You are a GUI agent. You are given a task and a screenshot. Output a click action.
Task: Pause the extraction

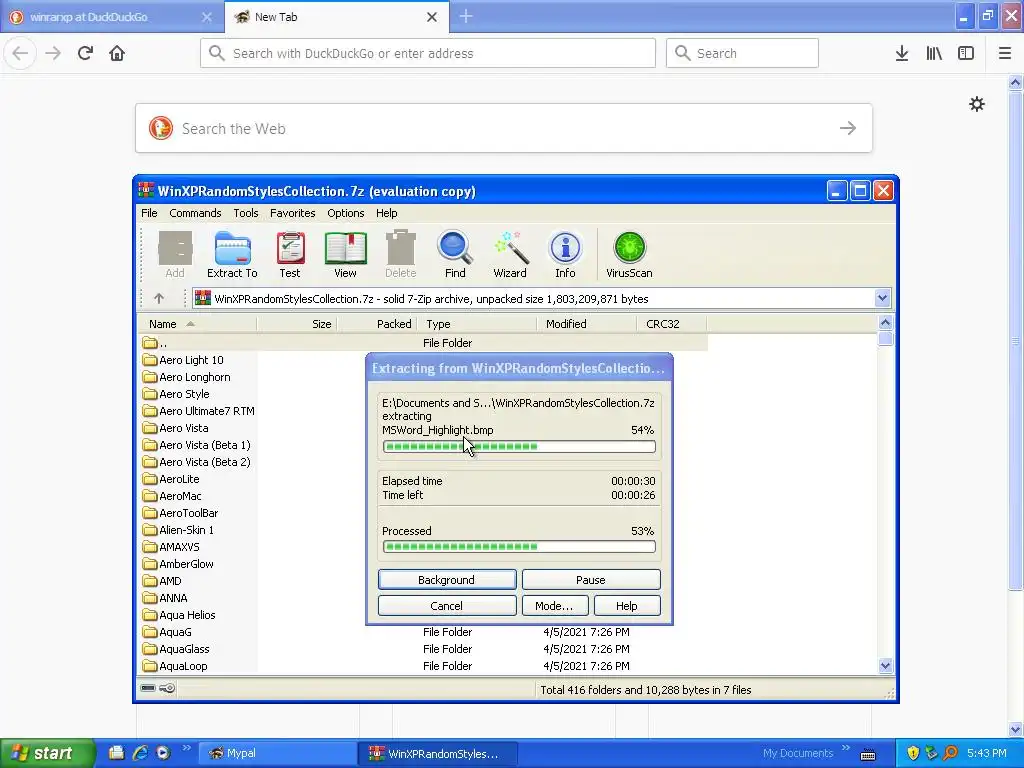[x=591, y=579]
